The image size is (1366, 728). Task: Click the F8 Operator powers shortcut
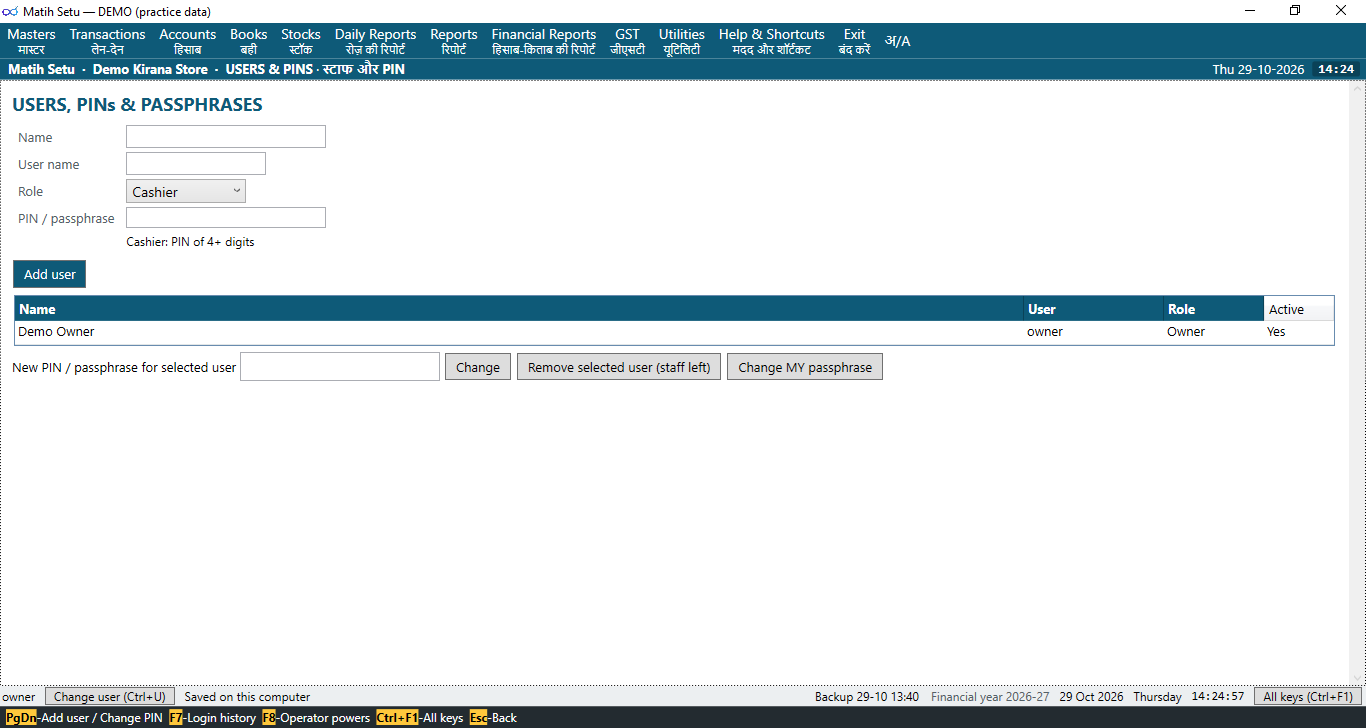[316, 718]
